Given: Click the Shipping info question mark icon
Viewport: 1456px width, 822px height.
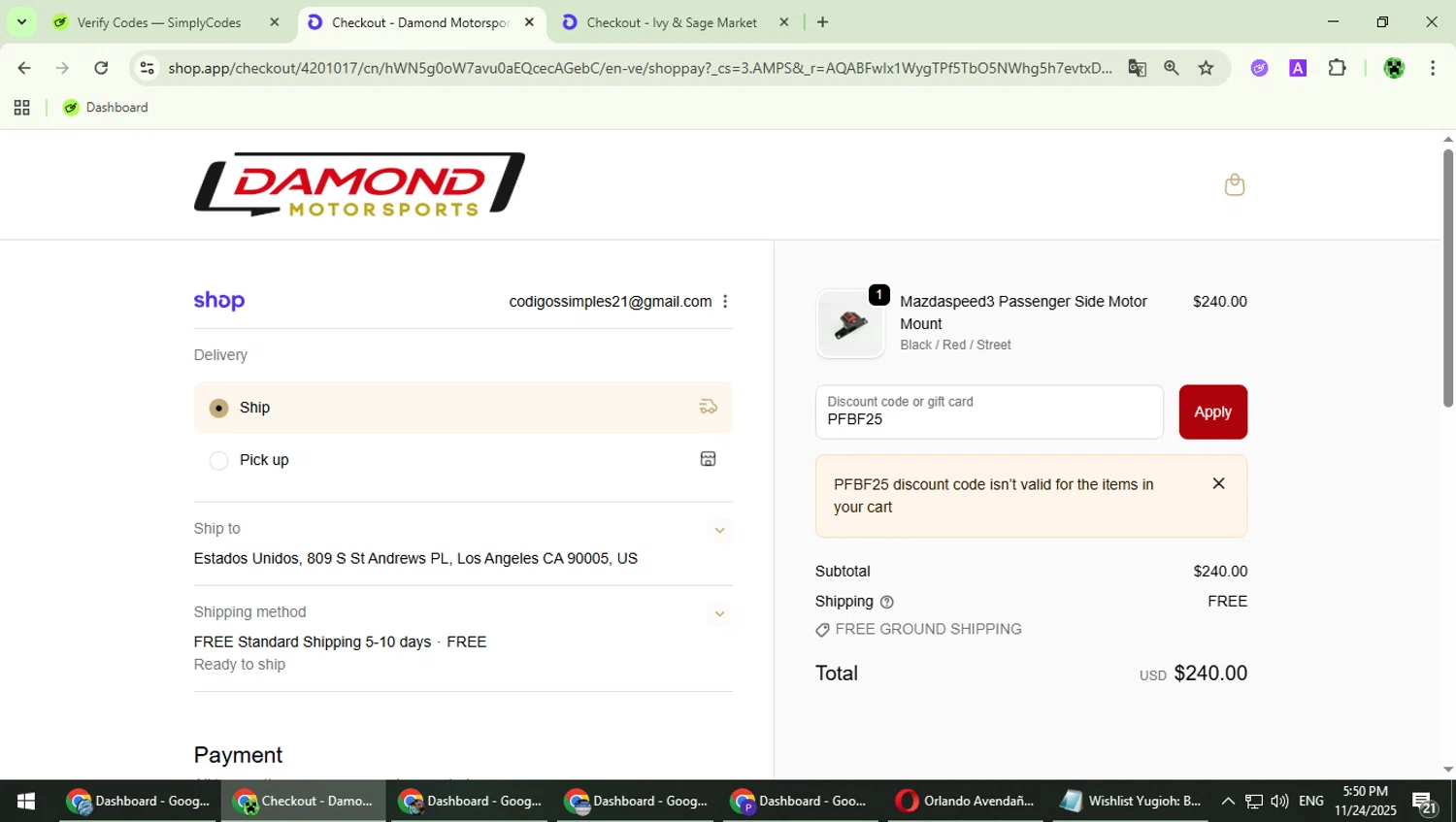Looking at the screenshot, I should tap(886, 602).
